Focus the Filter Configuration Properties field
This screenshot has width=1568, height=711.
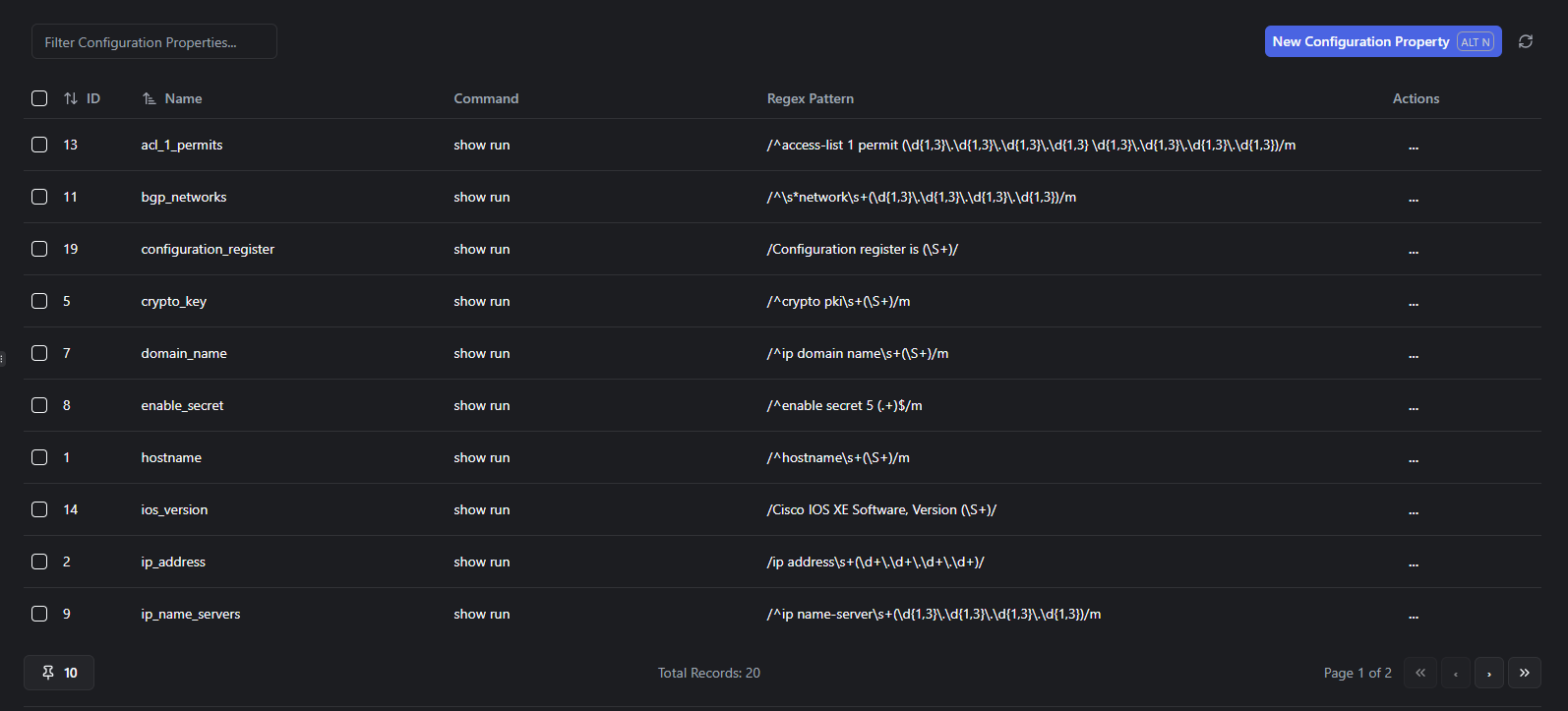[154, 42]
